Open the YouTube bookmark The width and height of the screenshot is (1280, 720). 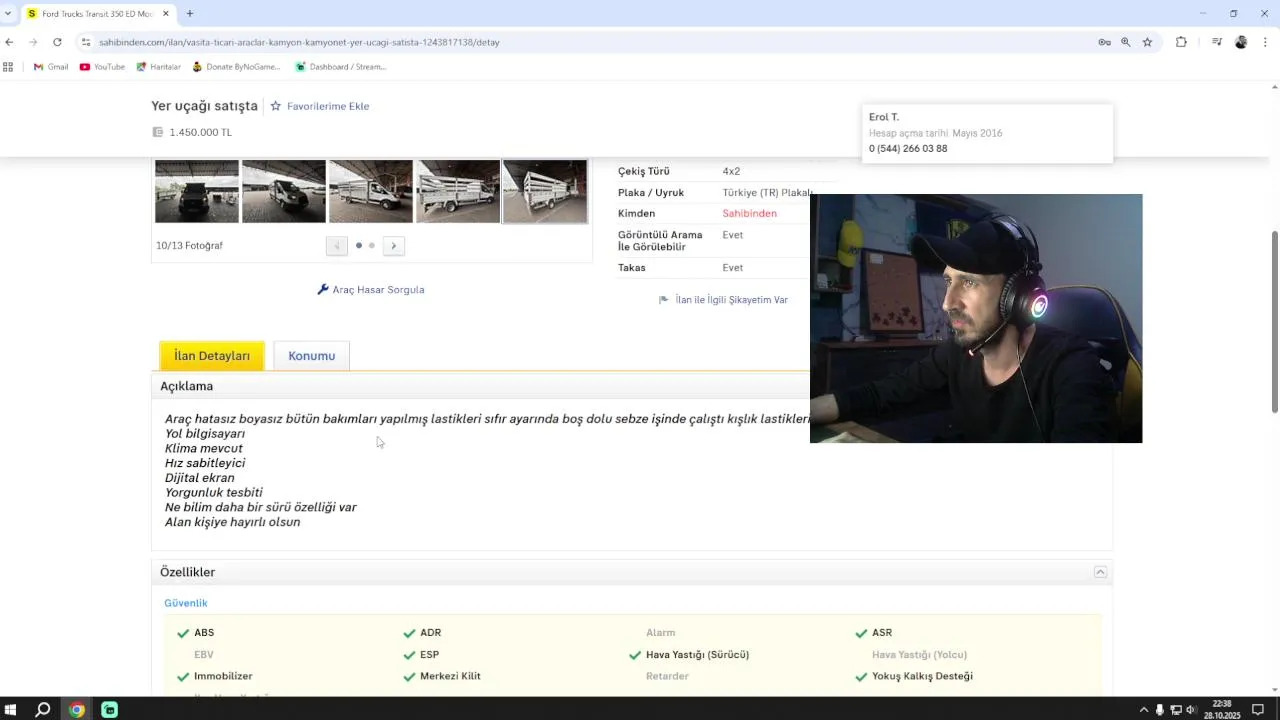102,67
